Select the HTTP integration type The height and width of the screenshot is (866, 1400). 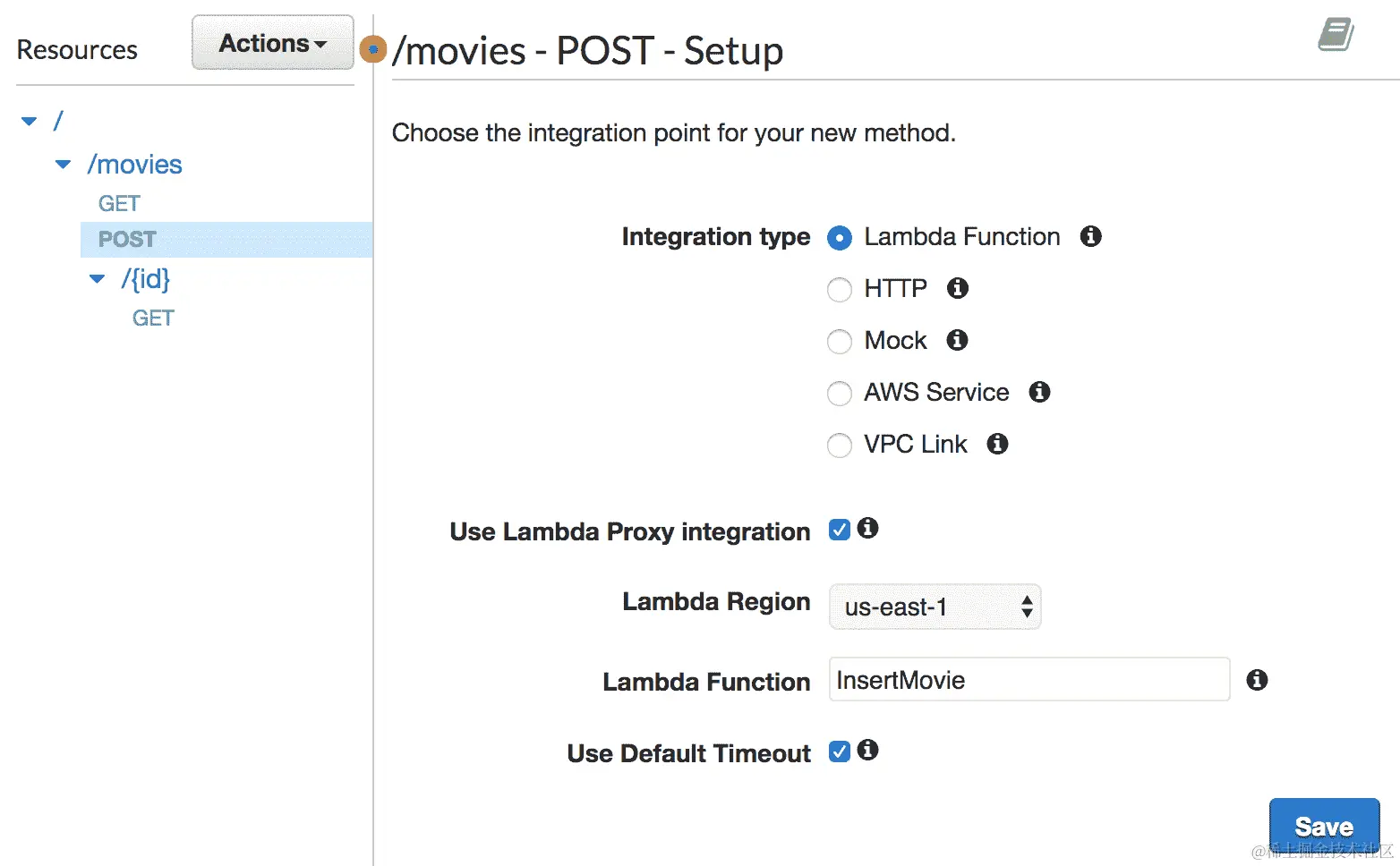pyautogui.click(x=840, y=290)
